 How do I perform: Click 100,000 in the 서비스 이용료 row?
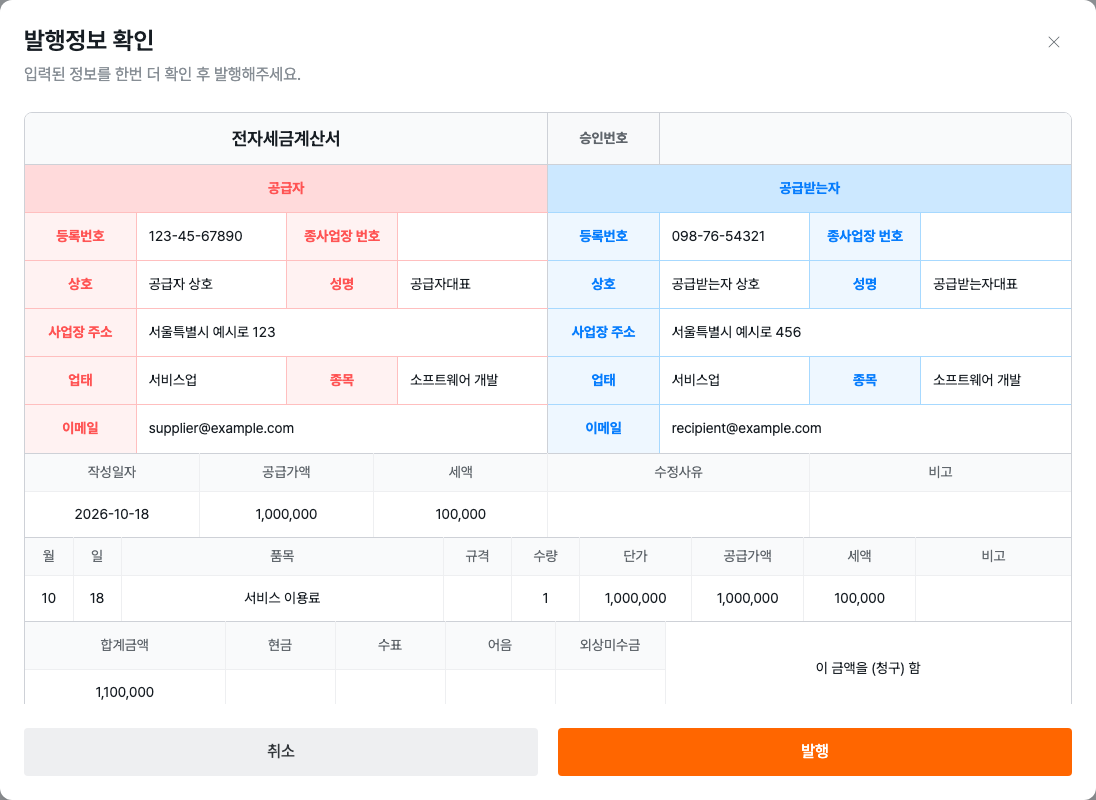pyautogui.click(x=859, y=598)
